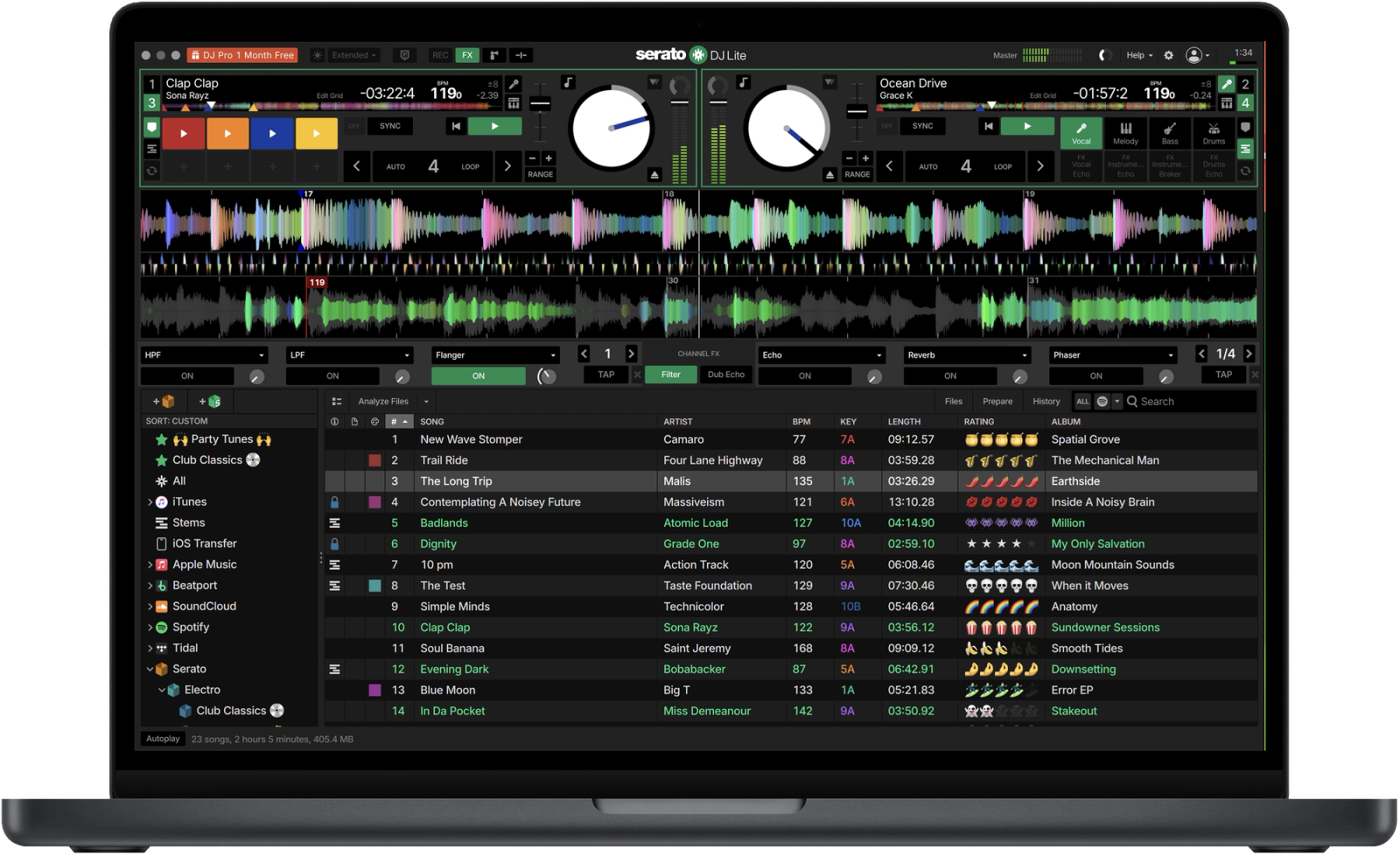The image size is (1400, 856).
Task: Select the Bass stem pad
Action: coord(1170,133)
